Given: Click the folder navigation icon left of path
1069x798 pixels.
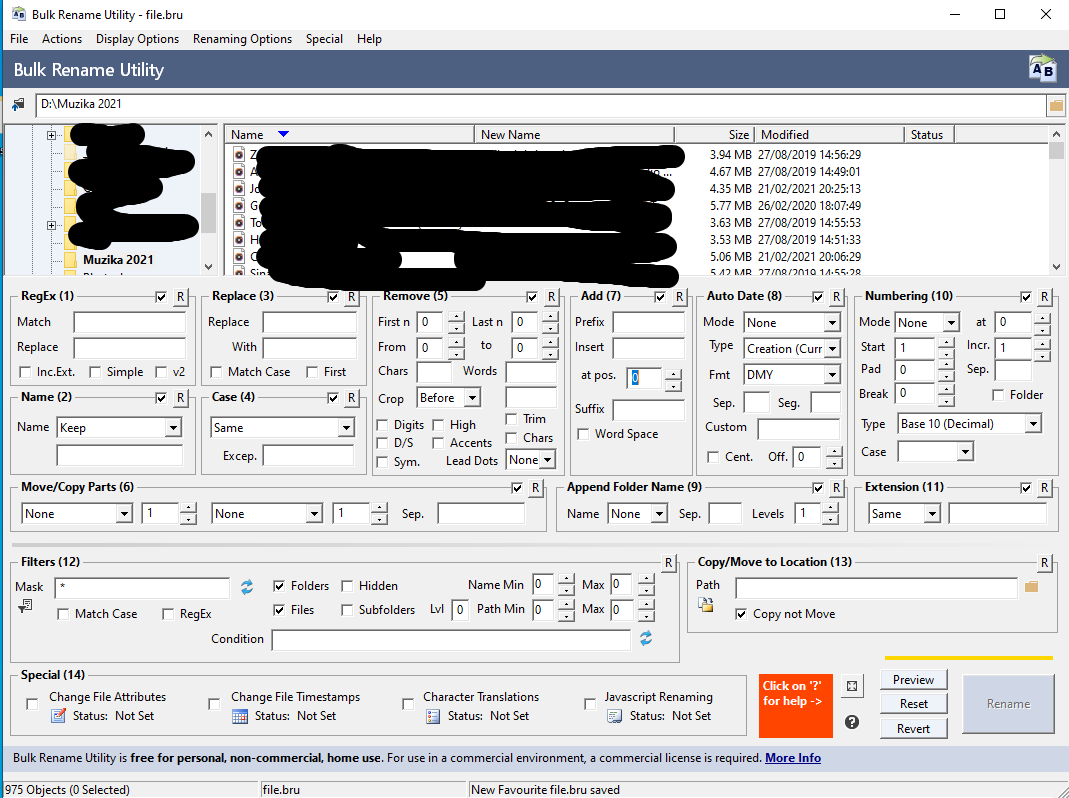Looking at the screenshot, I should [18, 105].
